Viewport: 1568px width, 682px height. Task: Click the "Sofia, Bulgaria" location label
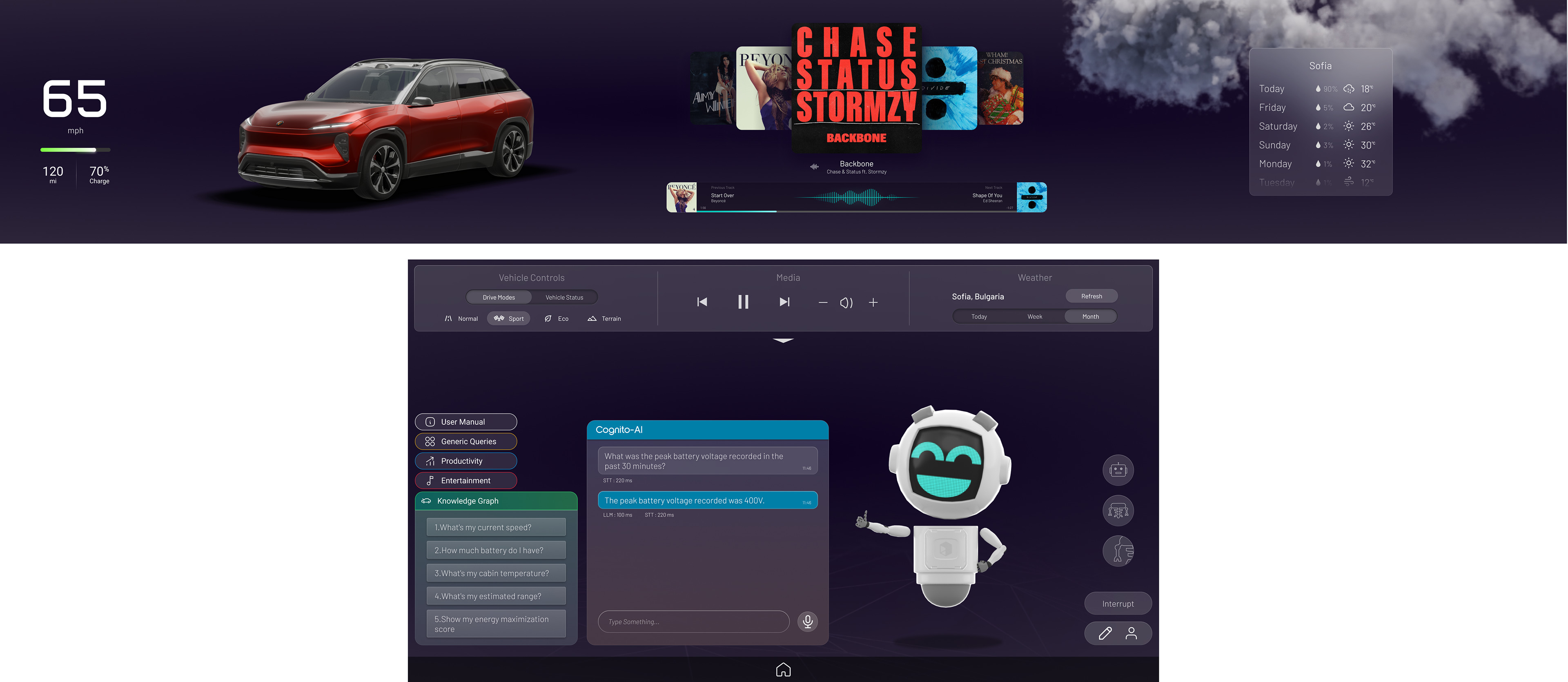(978, 296)
